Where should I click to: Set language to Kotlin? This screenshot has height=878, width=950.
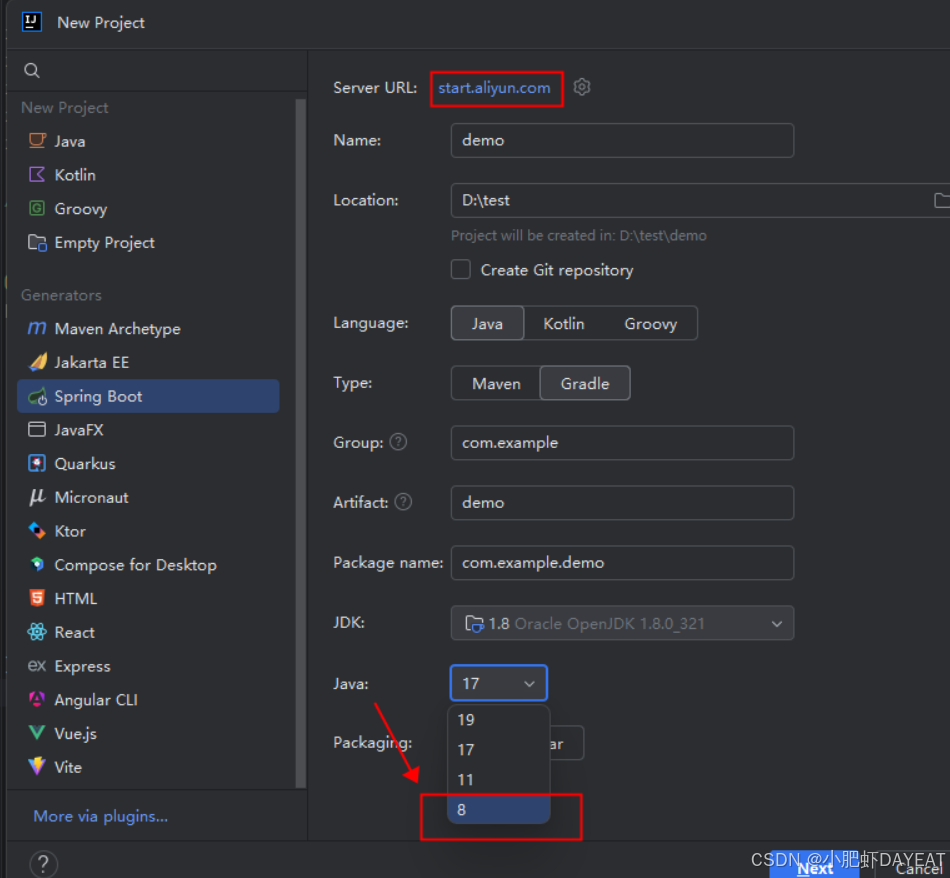[x=563, y=324]
